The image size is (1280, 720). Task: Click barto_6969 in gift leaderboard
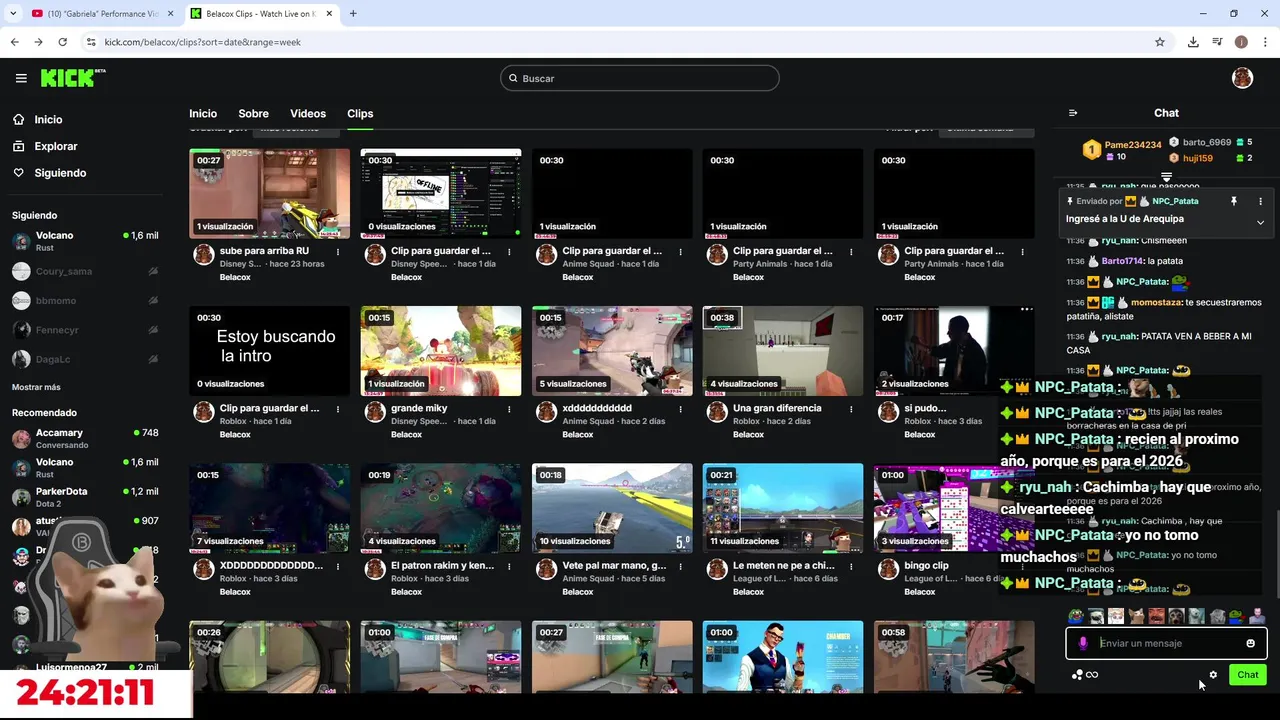tap(1207, 142)
